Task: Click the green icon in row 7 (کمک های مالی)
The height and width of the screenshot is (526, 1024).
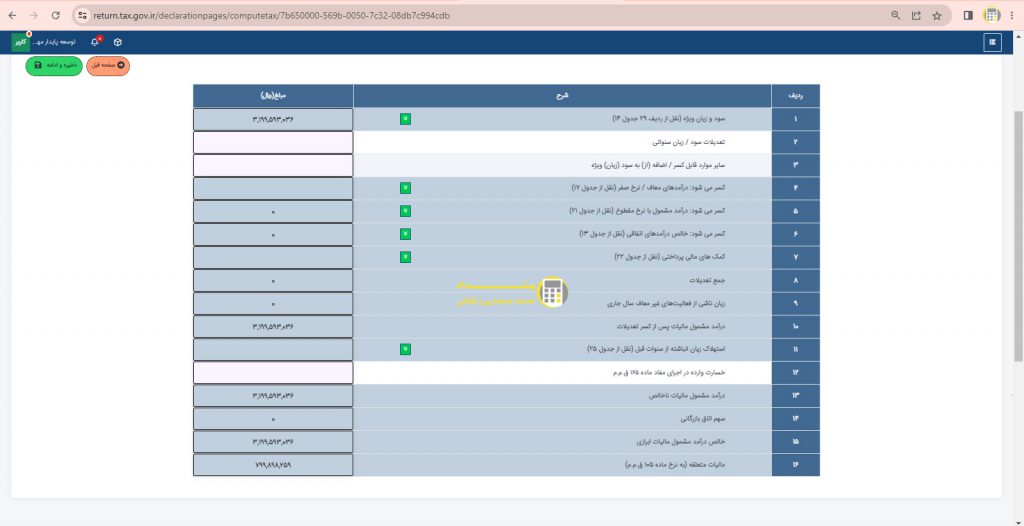Action: click(x=406, y=257)
